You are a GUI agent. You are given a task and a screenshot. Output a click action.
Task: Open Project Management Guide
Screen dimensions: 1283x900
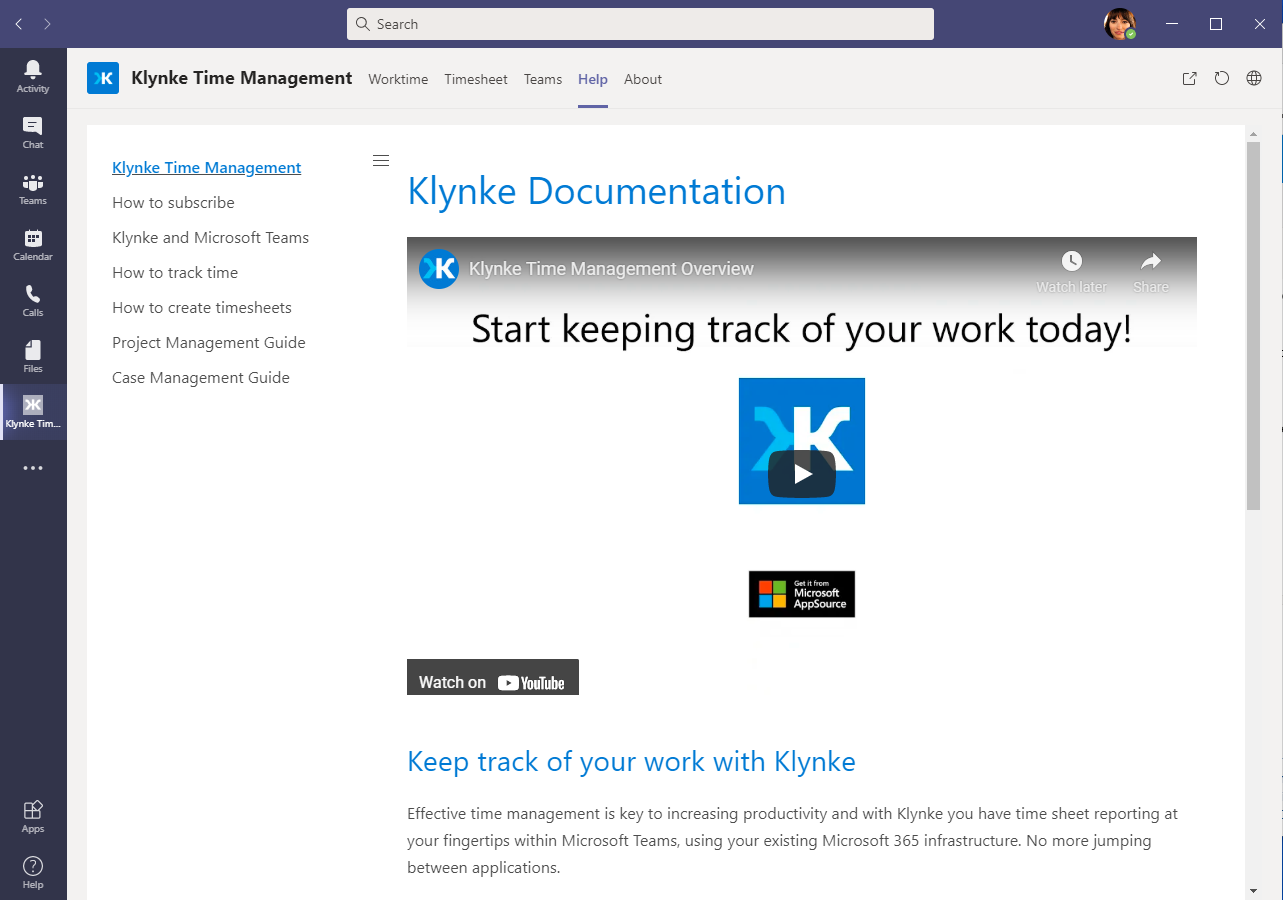(209, 342)
